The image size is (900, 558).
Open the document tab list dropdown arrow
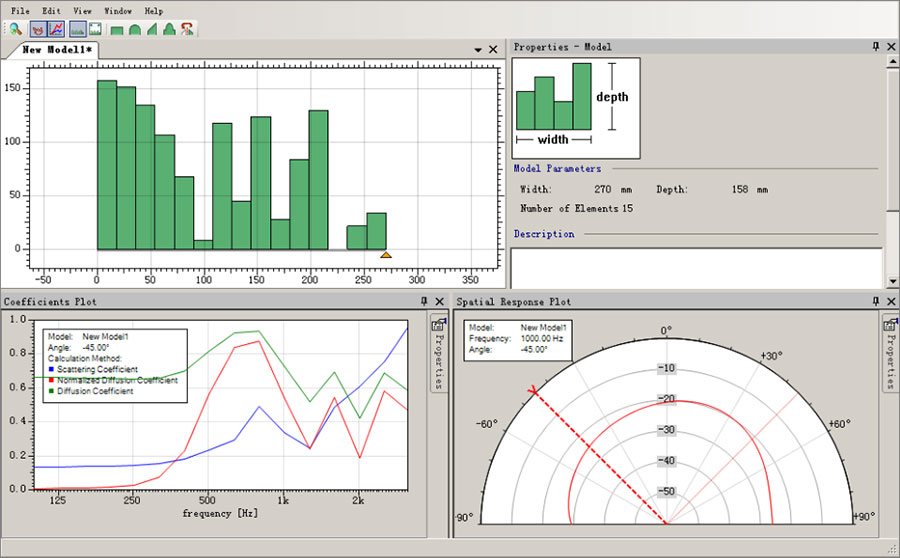point(476,49)
